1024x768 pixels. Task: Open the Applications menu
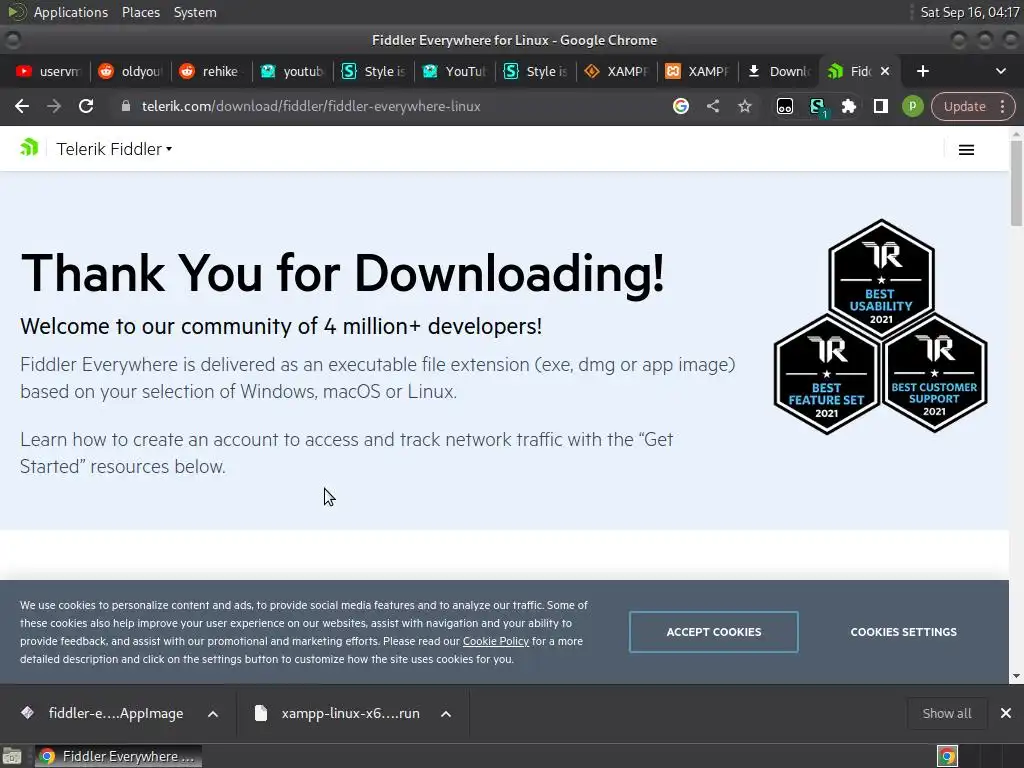(71, 12)
